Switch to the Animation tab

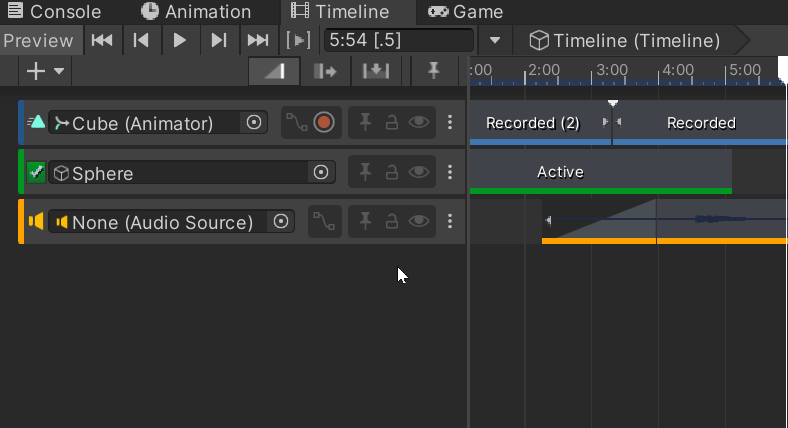coord(196,12)
